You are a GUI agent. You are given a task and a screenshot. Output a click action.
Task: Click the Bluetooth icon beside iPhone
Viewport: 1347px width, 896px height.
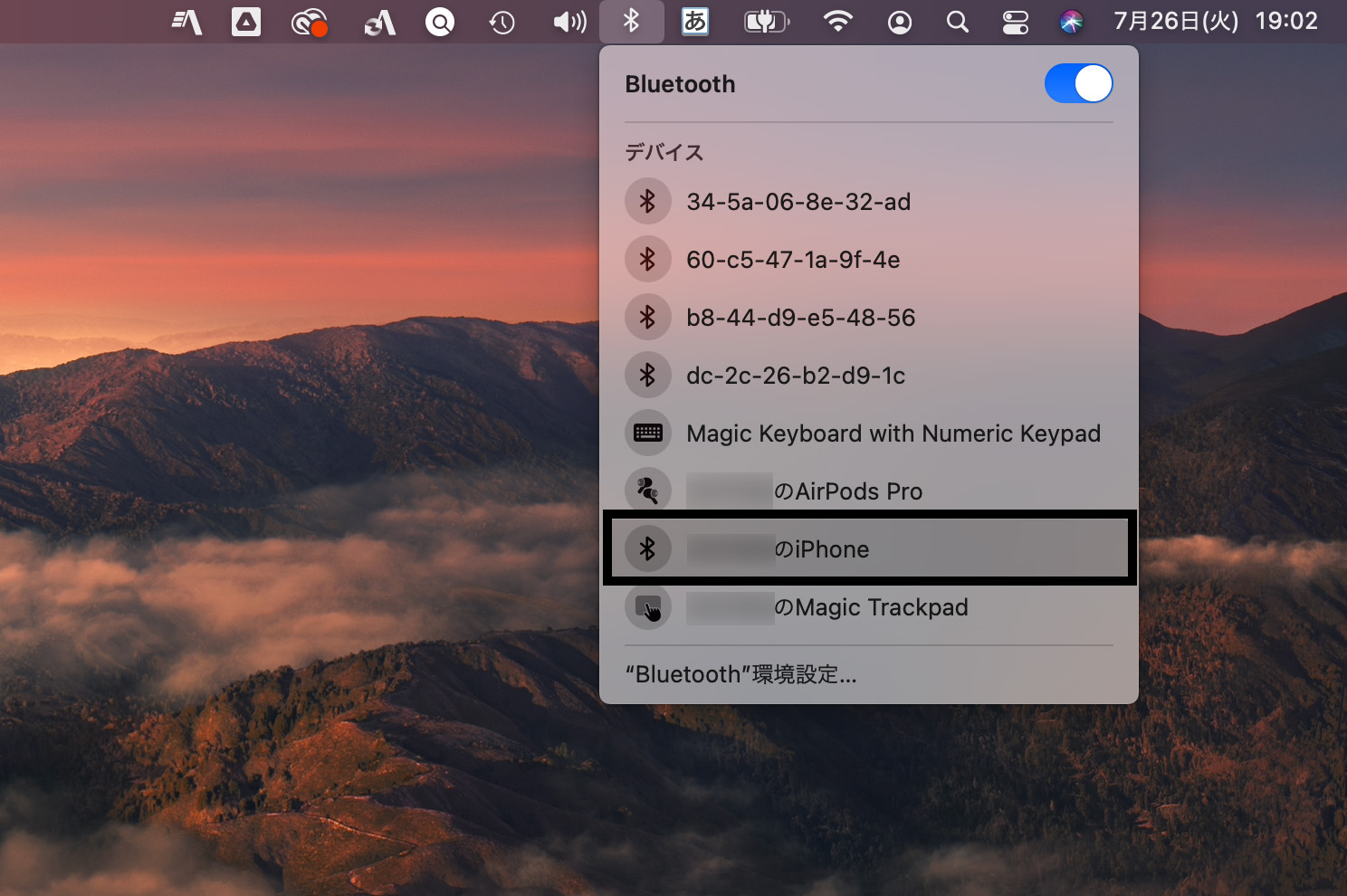point(647,548)
